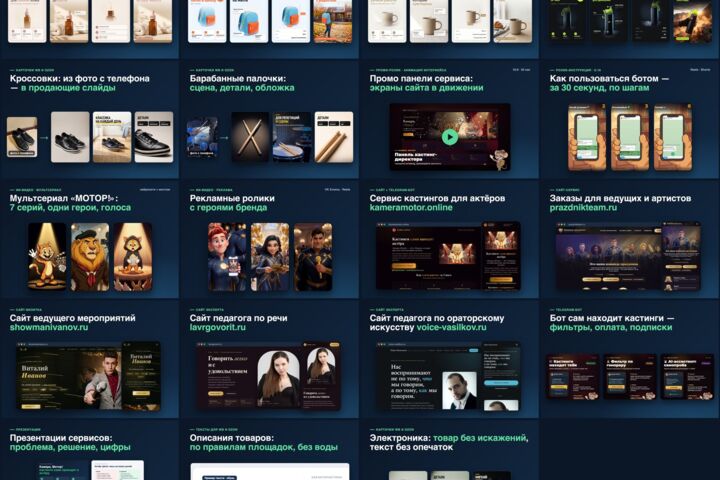Open the drumsticks detail slide on beige

pyautogui.click(x=334, y=137)
